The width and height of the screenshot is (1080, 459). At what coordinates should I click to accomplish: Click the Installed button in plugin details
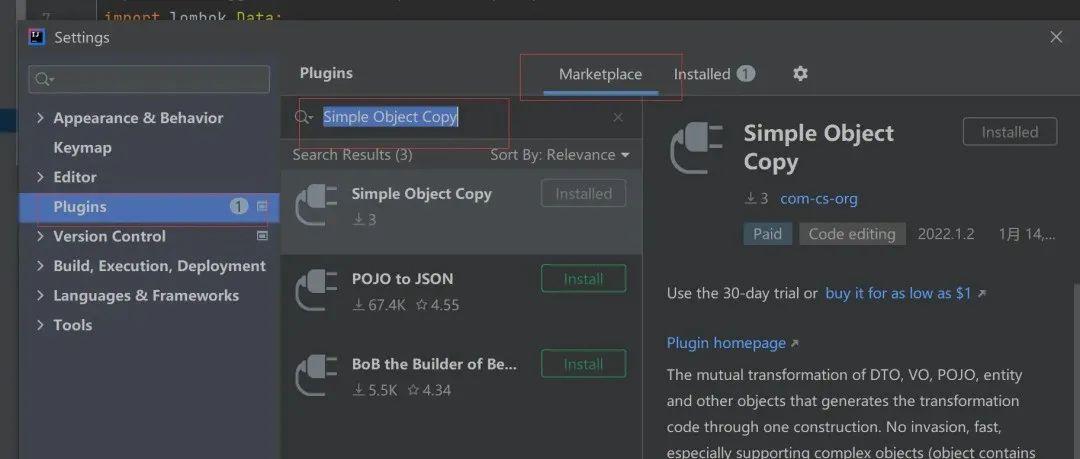(x=1010, y=132)
